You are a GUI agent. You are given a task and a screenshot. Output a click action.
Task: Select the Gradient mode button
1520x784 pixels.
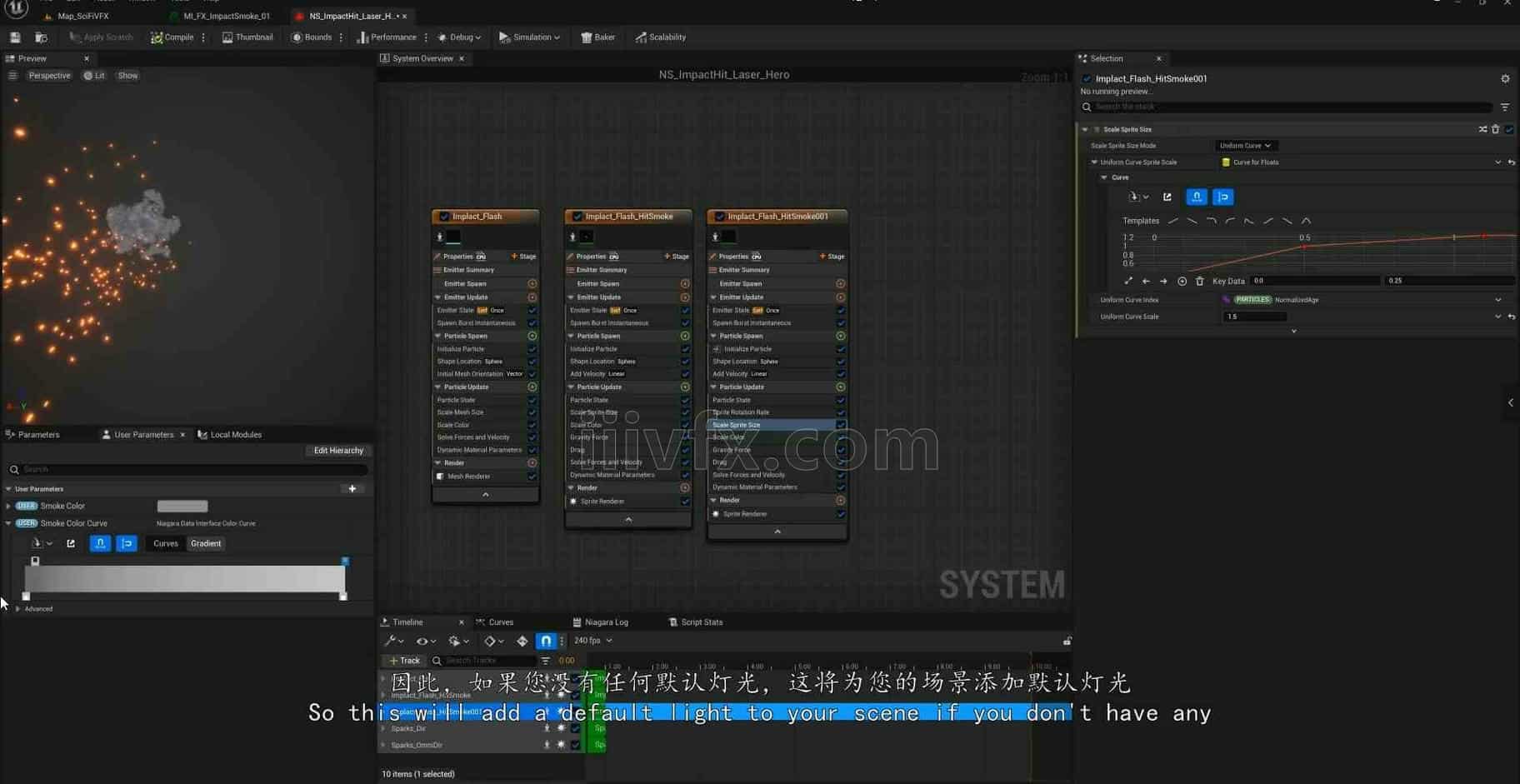point(206,543)
